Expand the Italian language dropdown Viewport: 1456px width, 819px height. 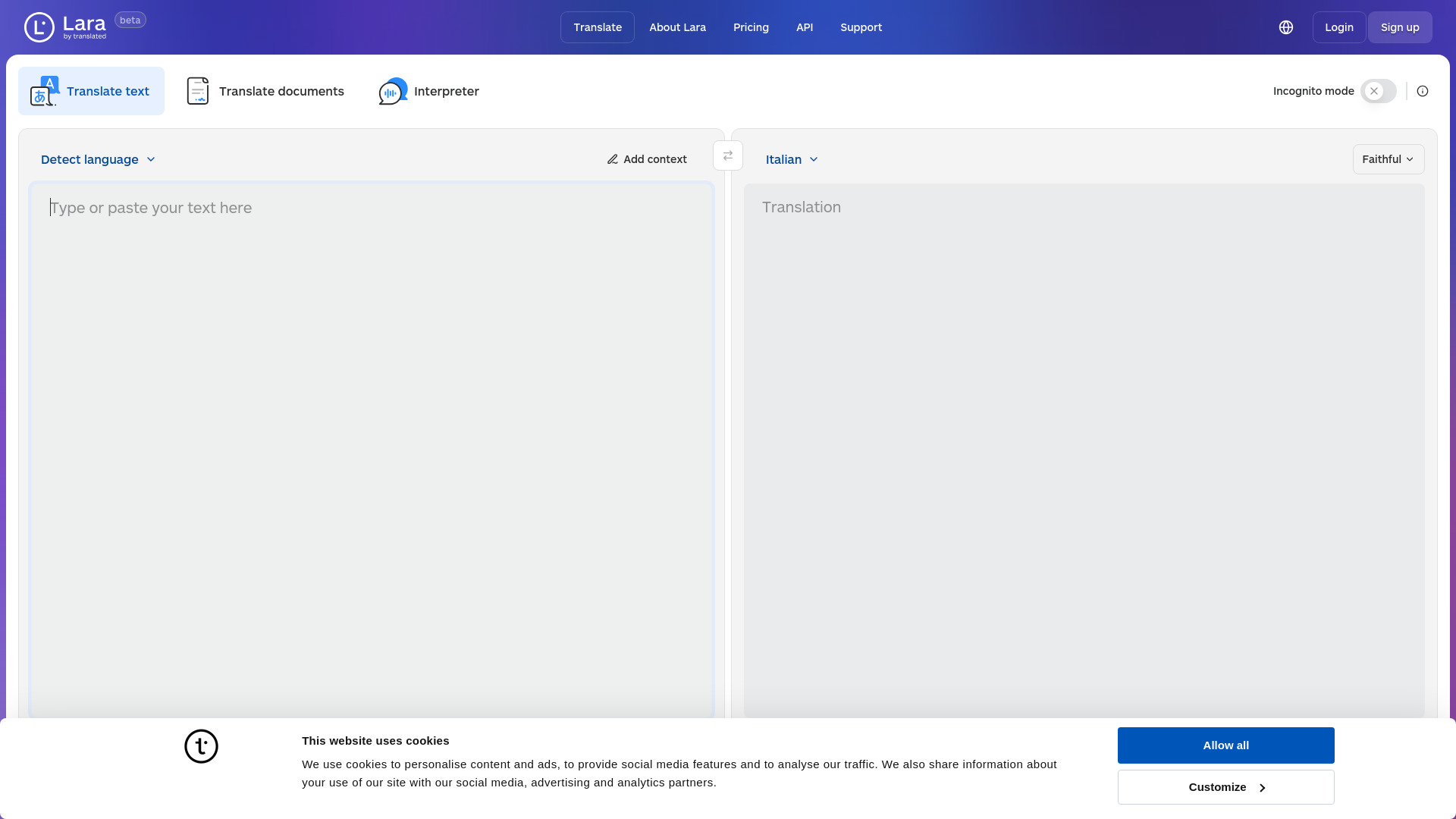click(791, 159)
